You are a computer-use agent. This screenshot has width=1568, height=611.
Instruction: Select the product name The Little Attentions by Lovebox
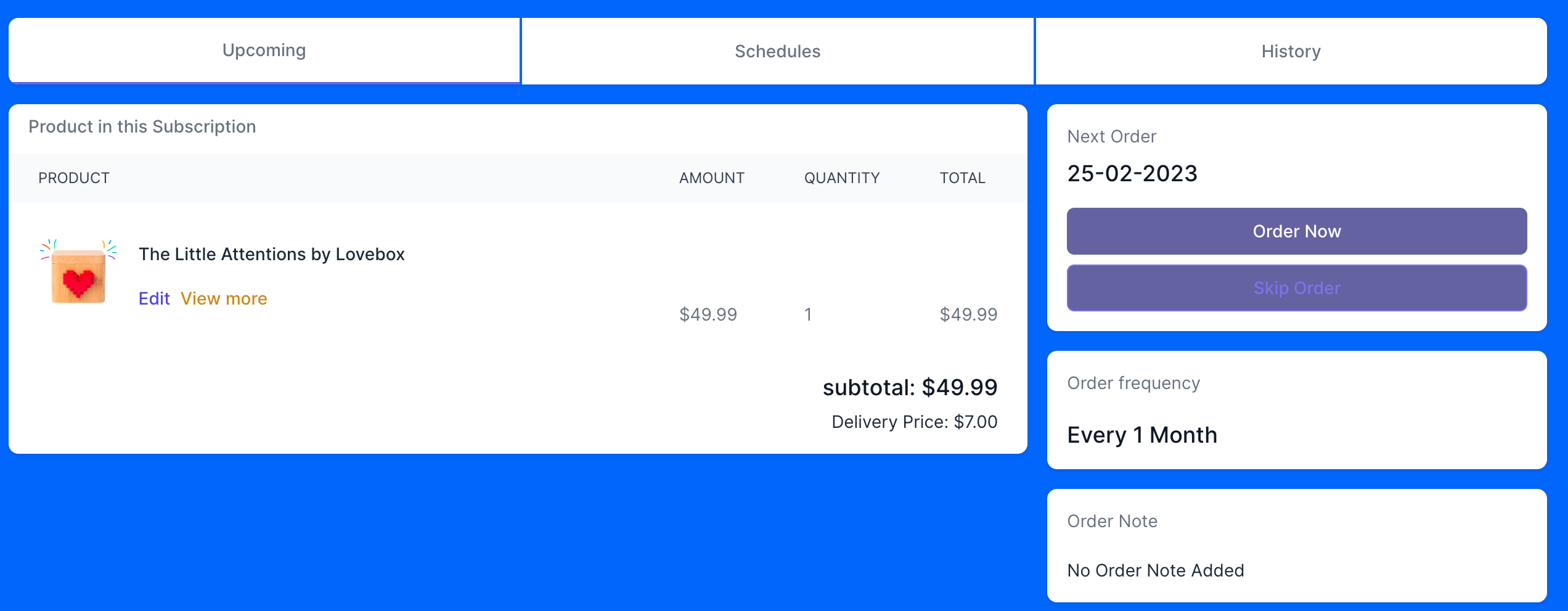[x=271, y=254]
